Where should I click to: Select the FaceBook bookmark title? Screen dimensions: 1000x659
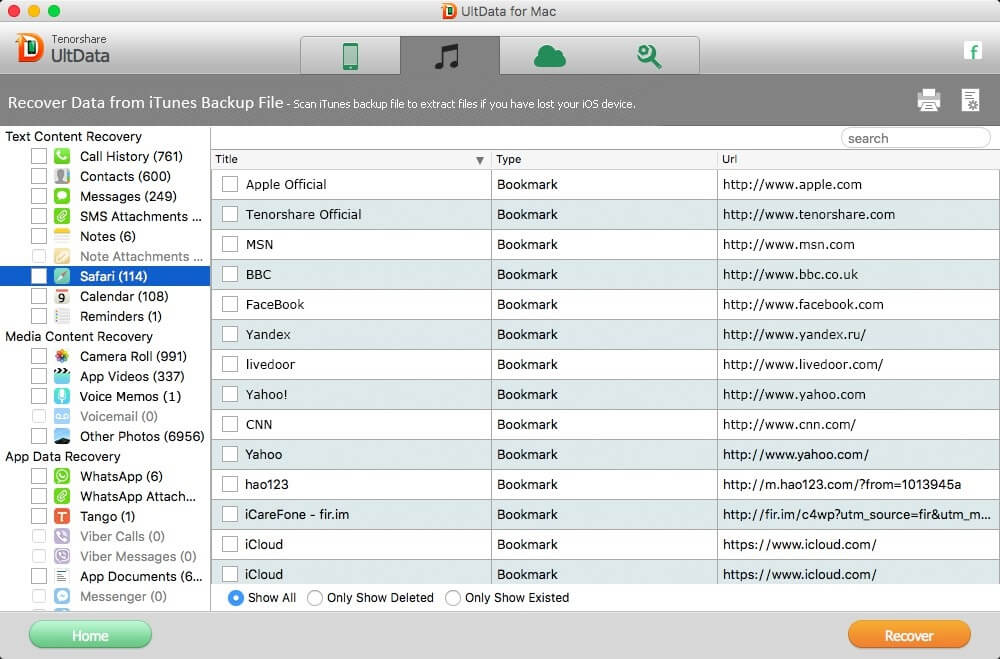275,304
